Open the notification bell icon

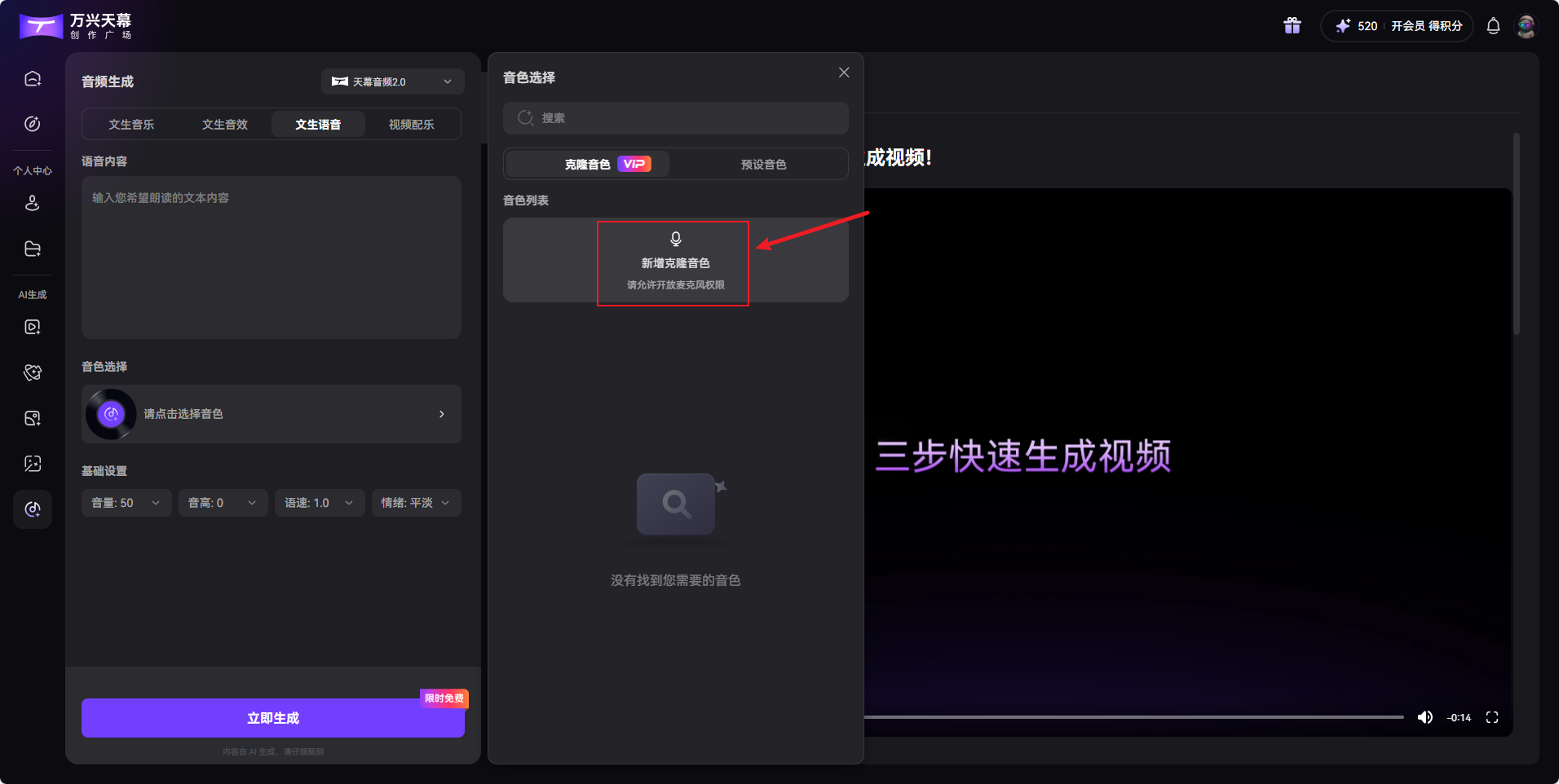tap(1492, 25)
